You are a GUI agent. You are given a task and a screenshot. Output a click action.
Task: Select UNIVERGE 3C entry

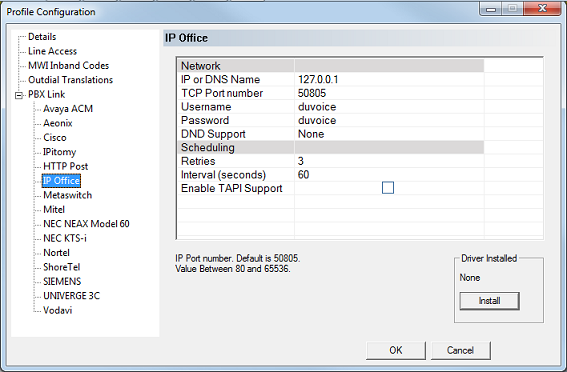pyautogui.click(x=71, y=296)
